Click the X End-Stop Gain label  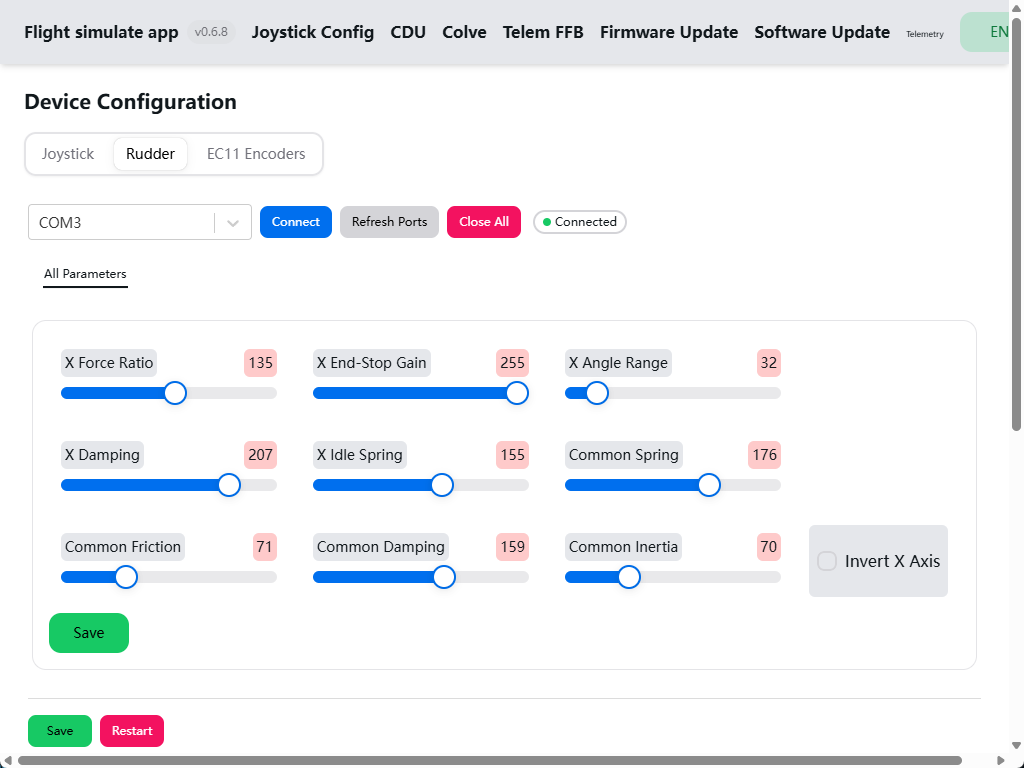372,363
